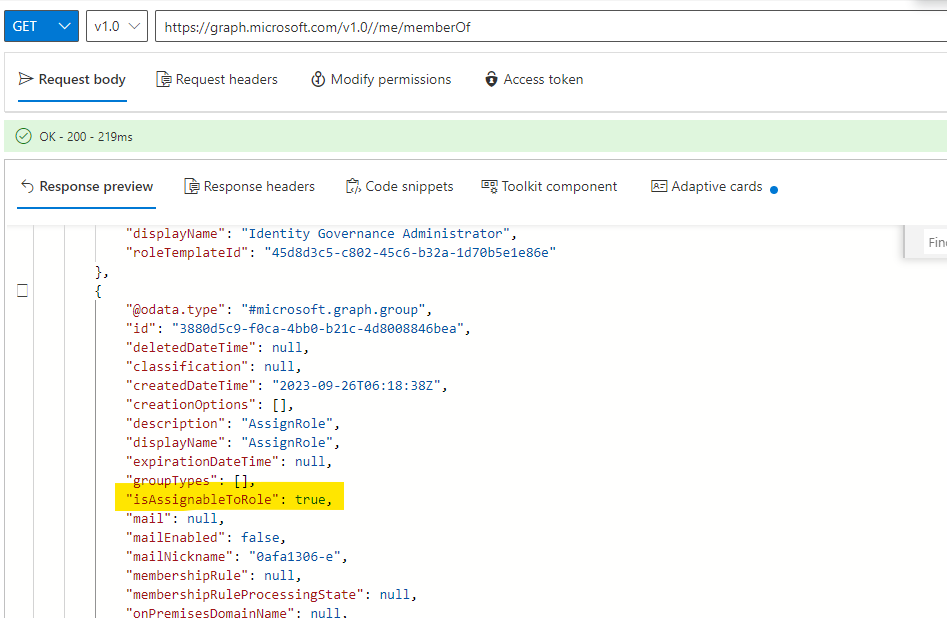Click the group id "3880d5c9-f0ca-4bb0-b21c-4d8008846bea"
The width and height of the screenshot is (947, 618).
pos(318,329)
